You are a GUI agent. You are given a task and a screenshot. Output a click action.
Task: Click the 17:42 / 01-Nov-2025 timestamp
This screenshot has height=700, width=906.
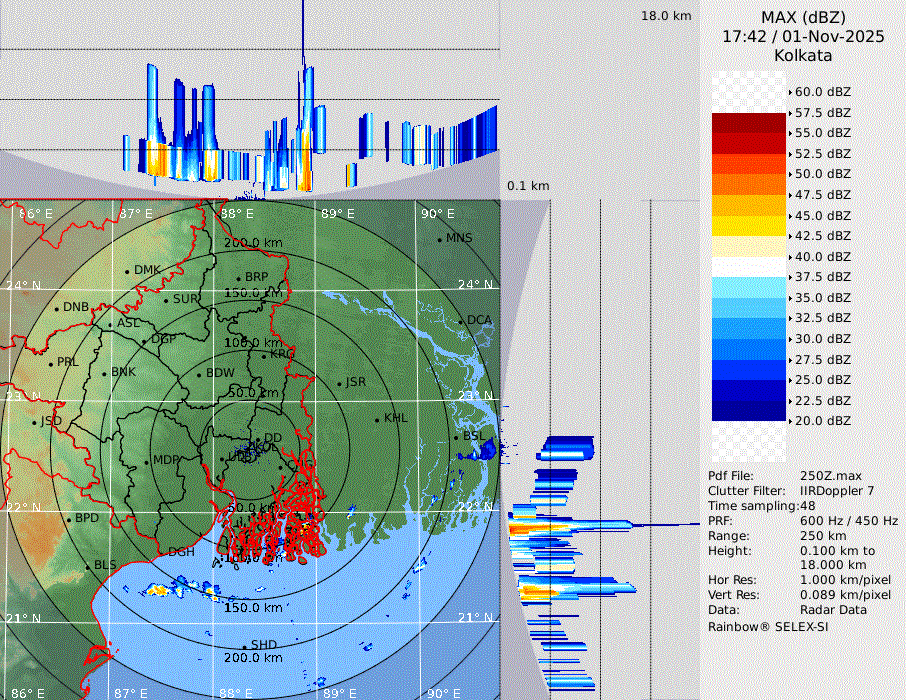[803, 36]
